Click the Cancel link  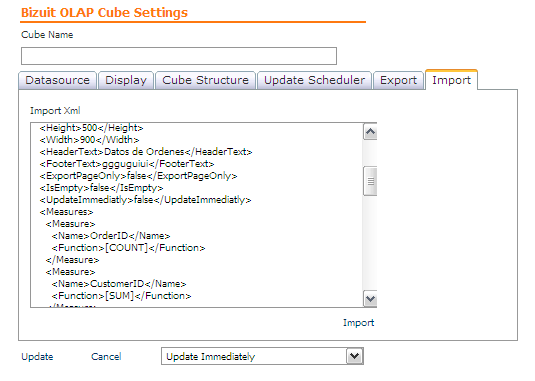click(x=106, y=357)
